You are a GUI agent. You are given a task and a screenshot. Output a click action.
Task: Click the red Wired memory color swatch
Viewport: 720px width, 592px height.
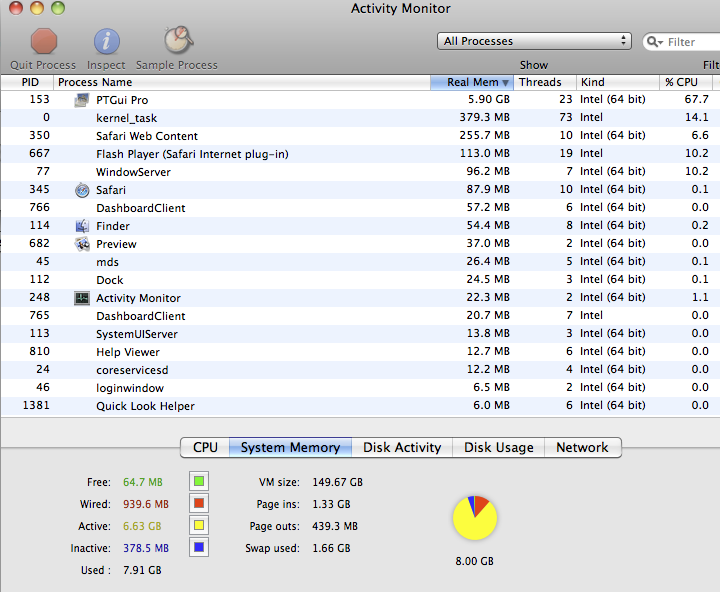[199, 503]
